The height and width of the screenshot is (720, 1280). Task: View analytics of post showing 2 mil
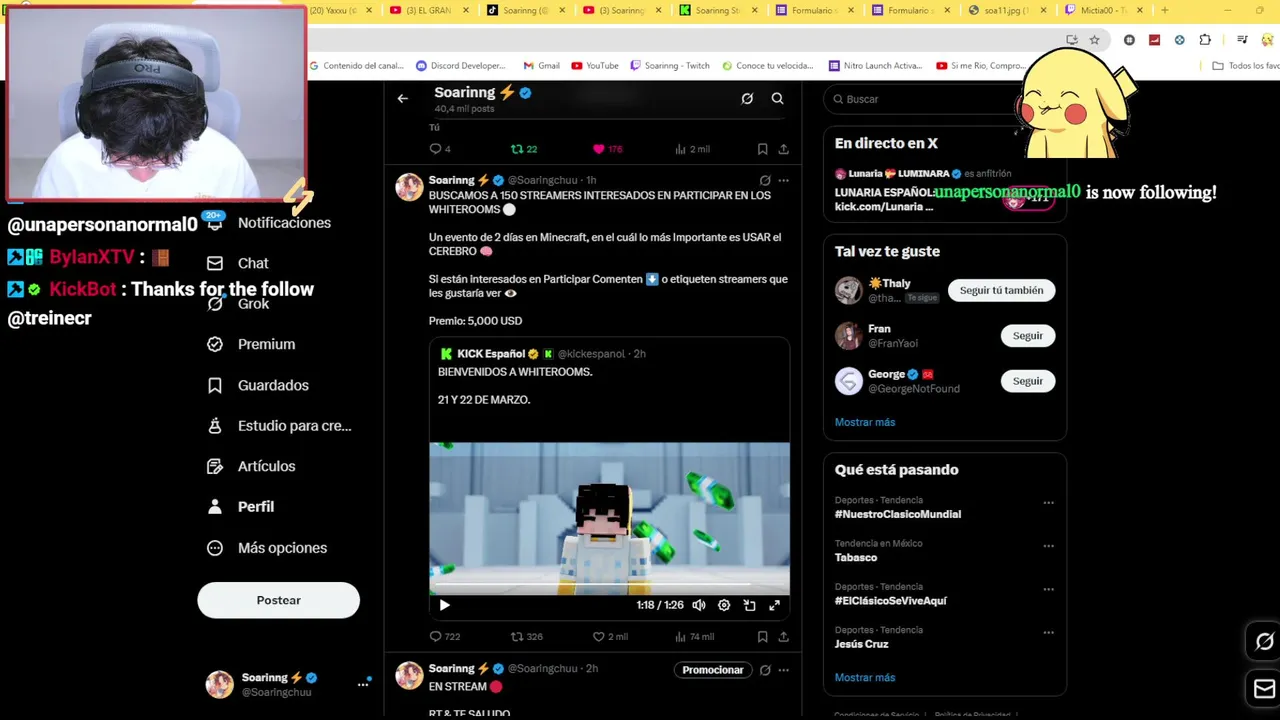(692, 149)
